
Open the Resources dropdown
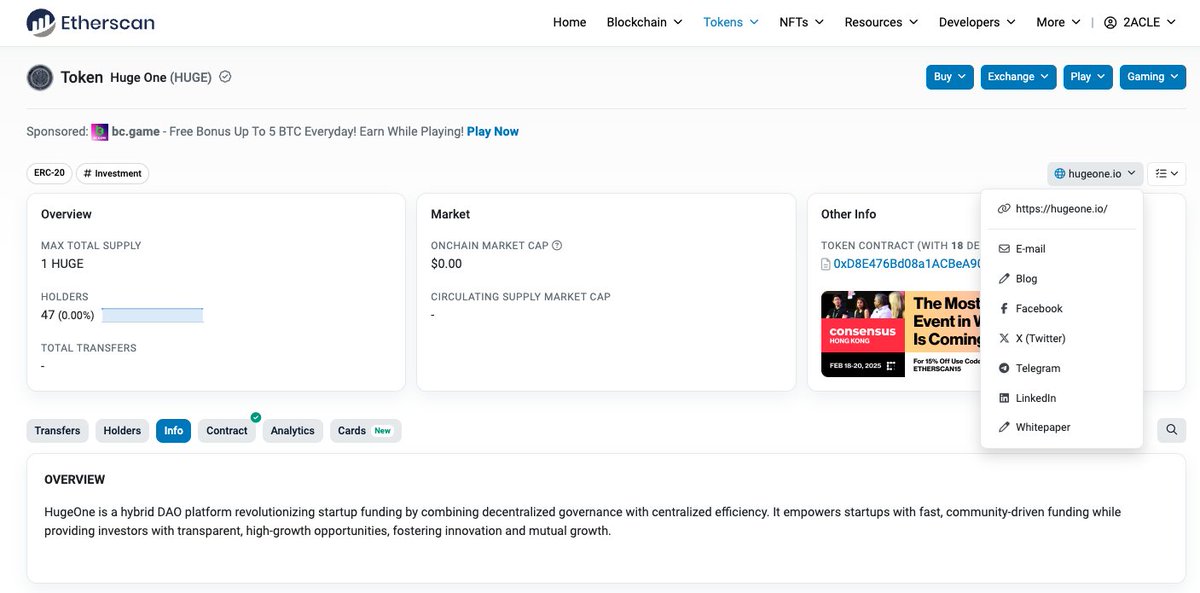[881, 22]
